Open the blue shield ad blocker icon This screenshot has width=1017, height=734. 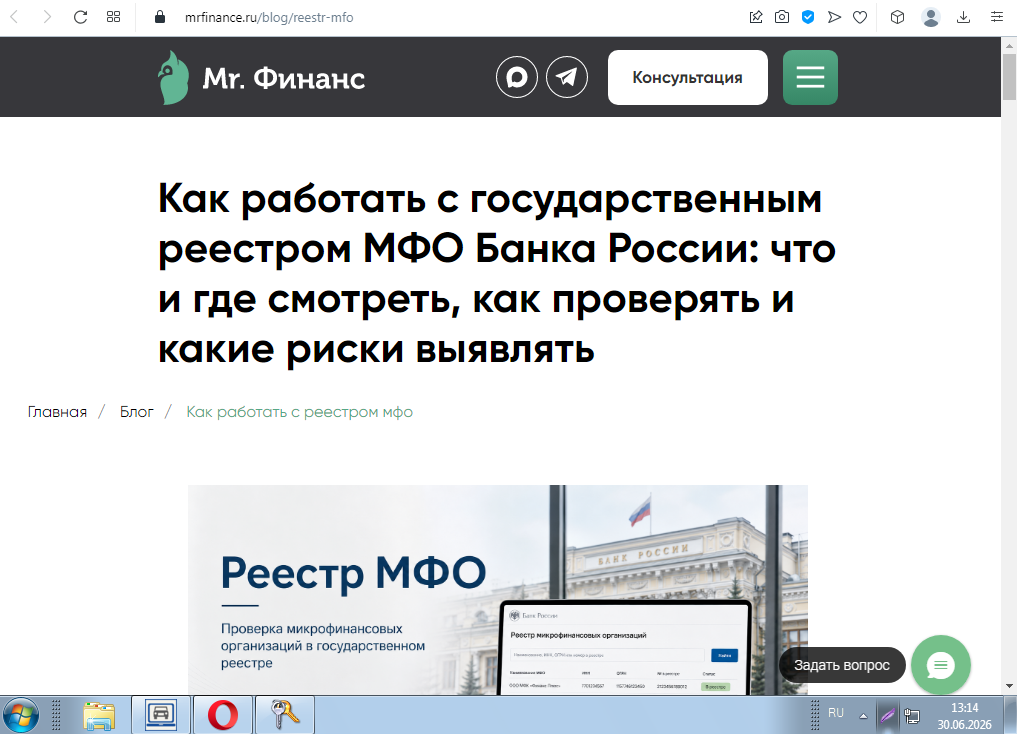(x=808, y=18)
